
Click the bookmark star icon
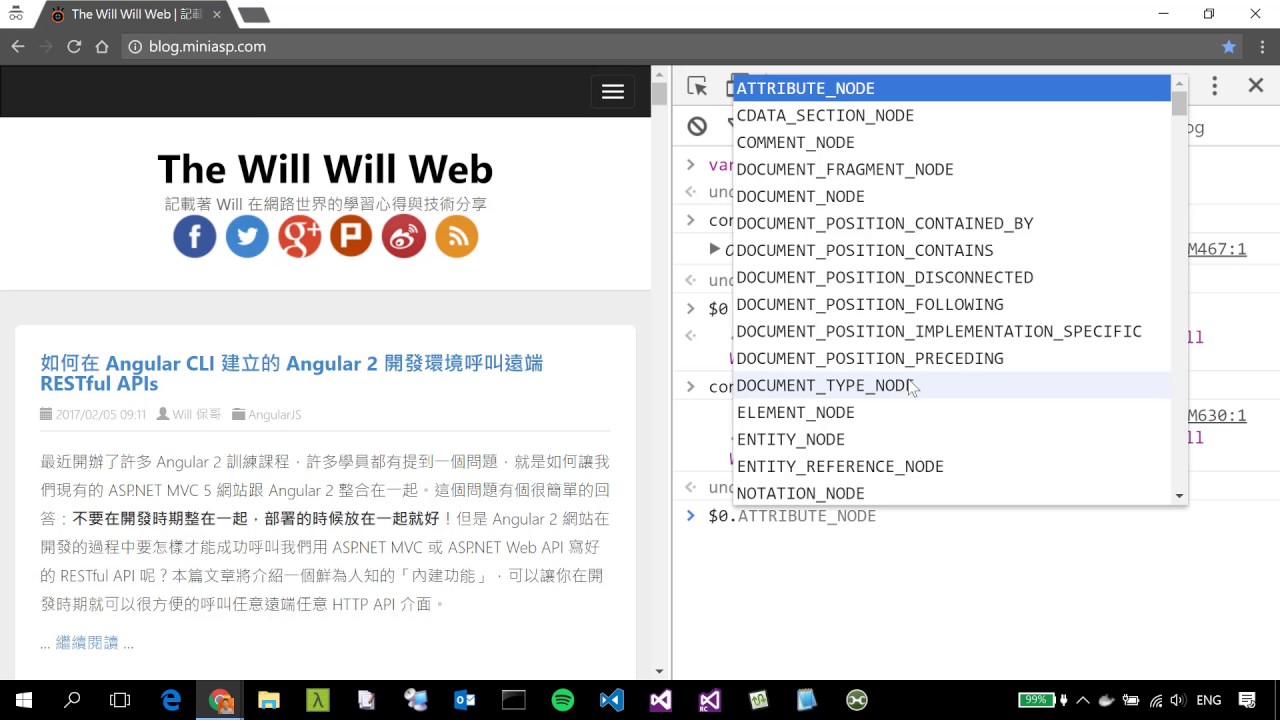tap(1229, 46)
